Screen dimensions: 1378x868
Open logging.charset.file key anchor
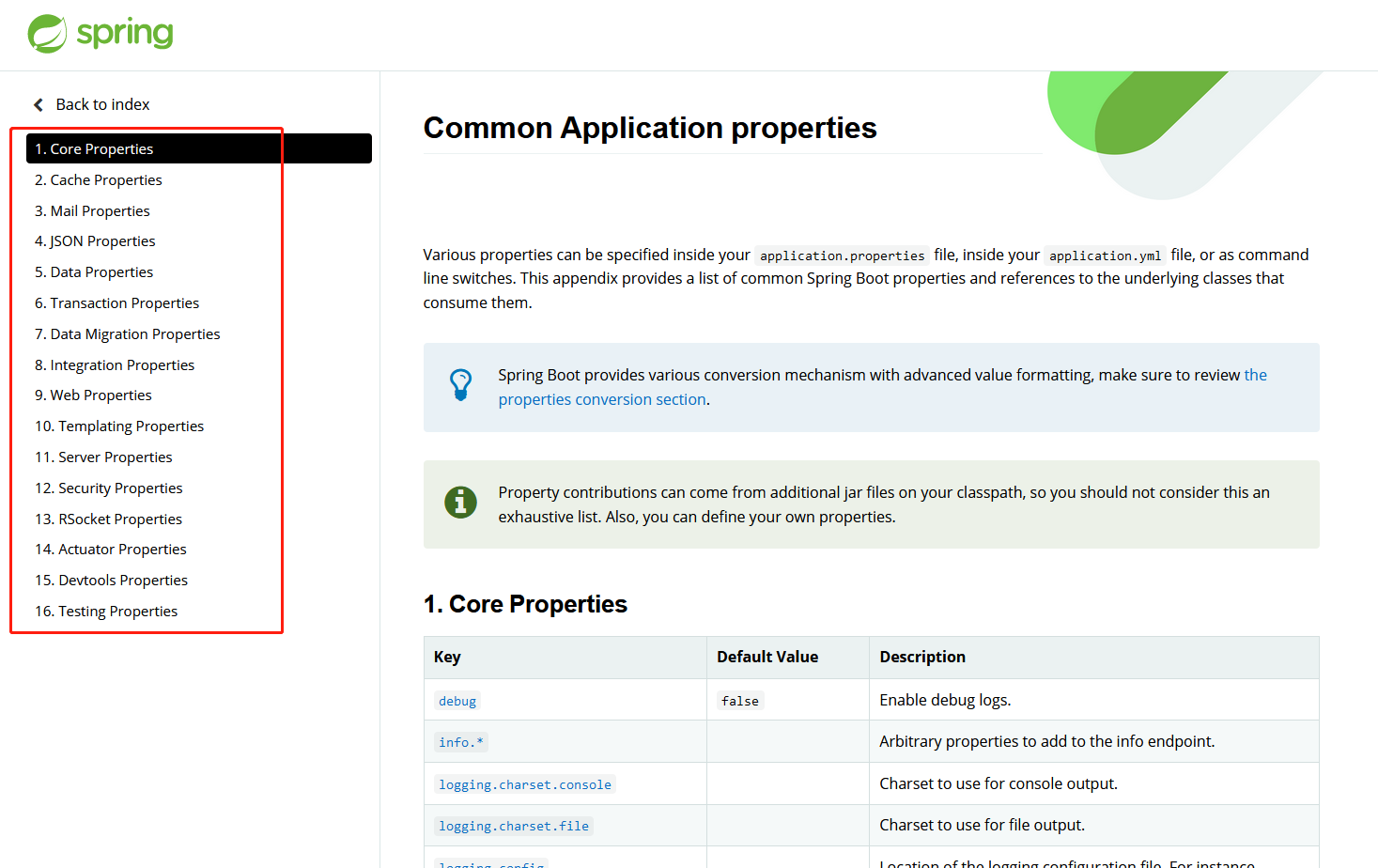click(514, 826)
